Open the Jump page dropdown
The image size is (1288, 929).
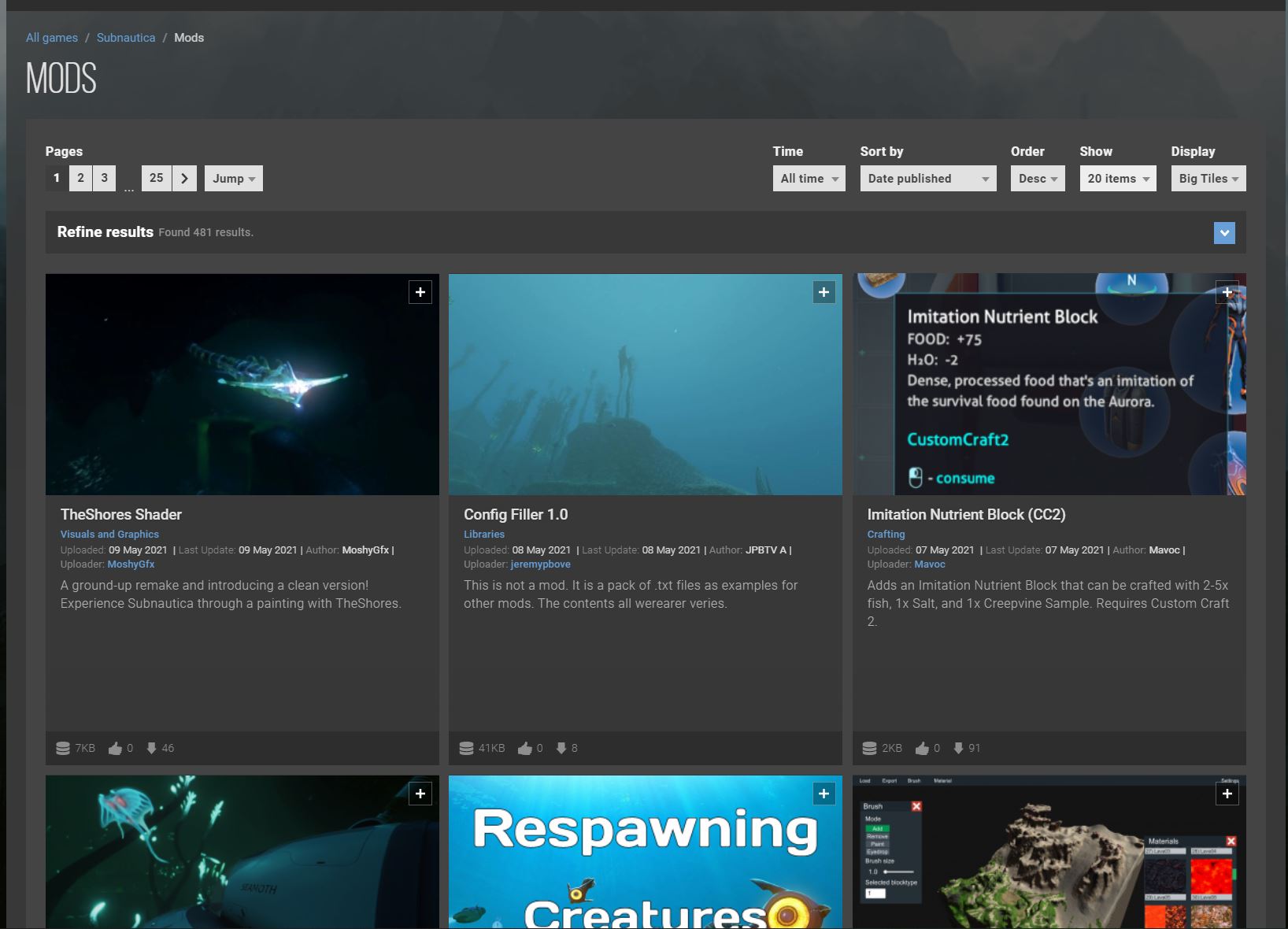[233, 179]
